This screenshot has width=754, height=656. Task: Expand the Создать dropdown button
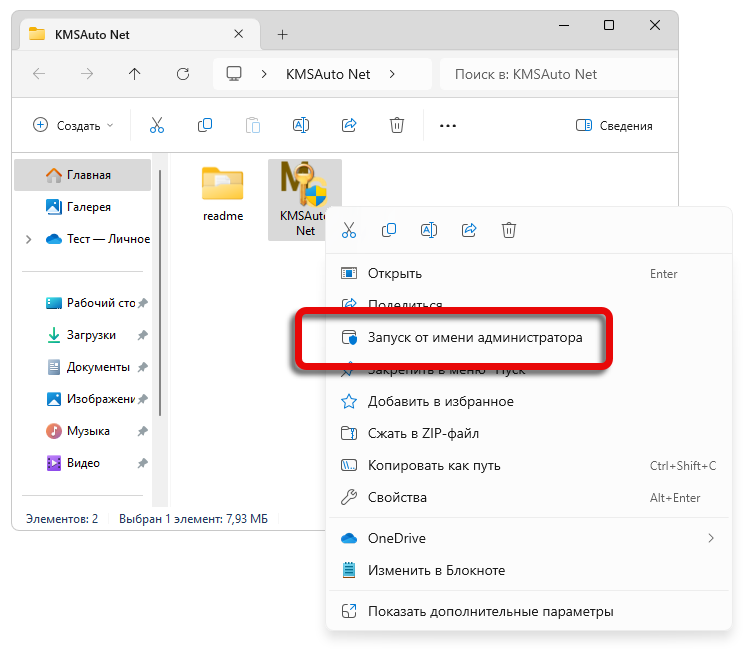coord(74,125)
